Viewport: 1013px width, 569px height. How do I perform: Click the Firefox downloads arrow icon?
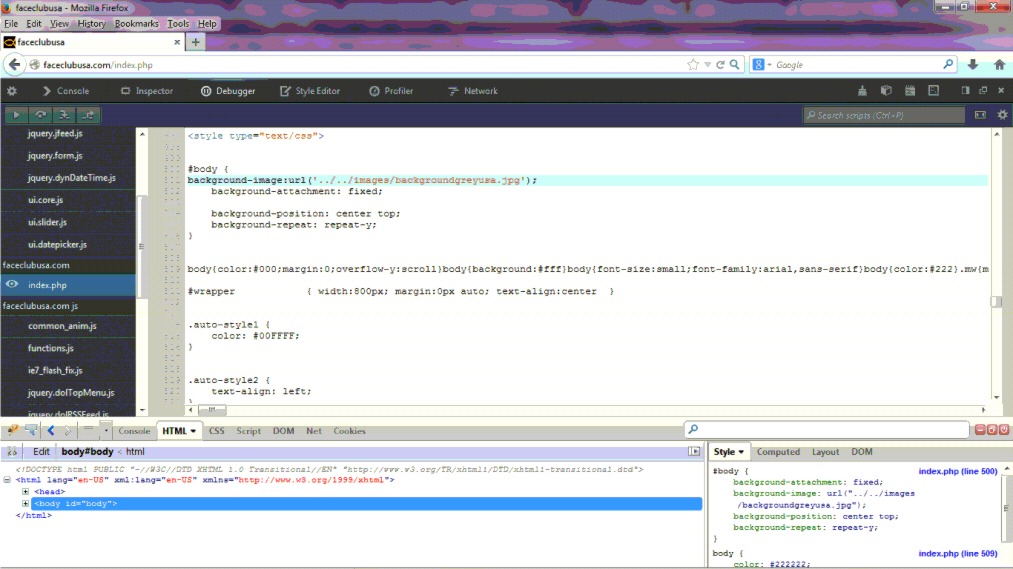(x=973, y=65)
